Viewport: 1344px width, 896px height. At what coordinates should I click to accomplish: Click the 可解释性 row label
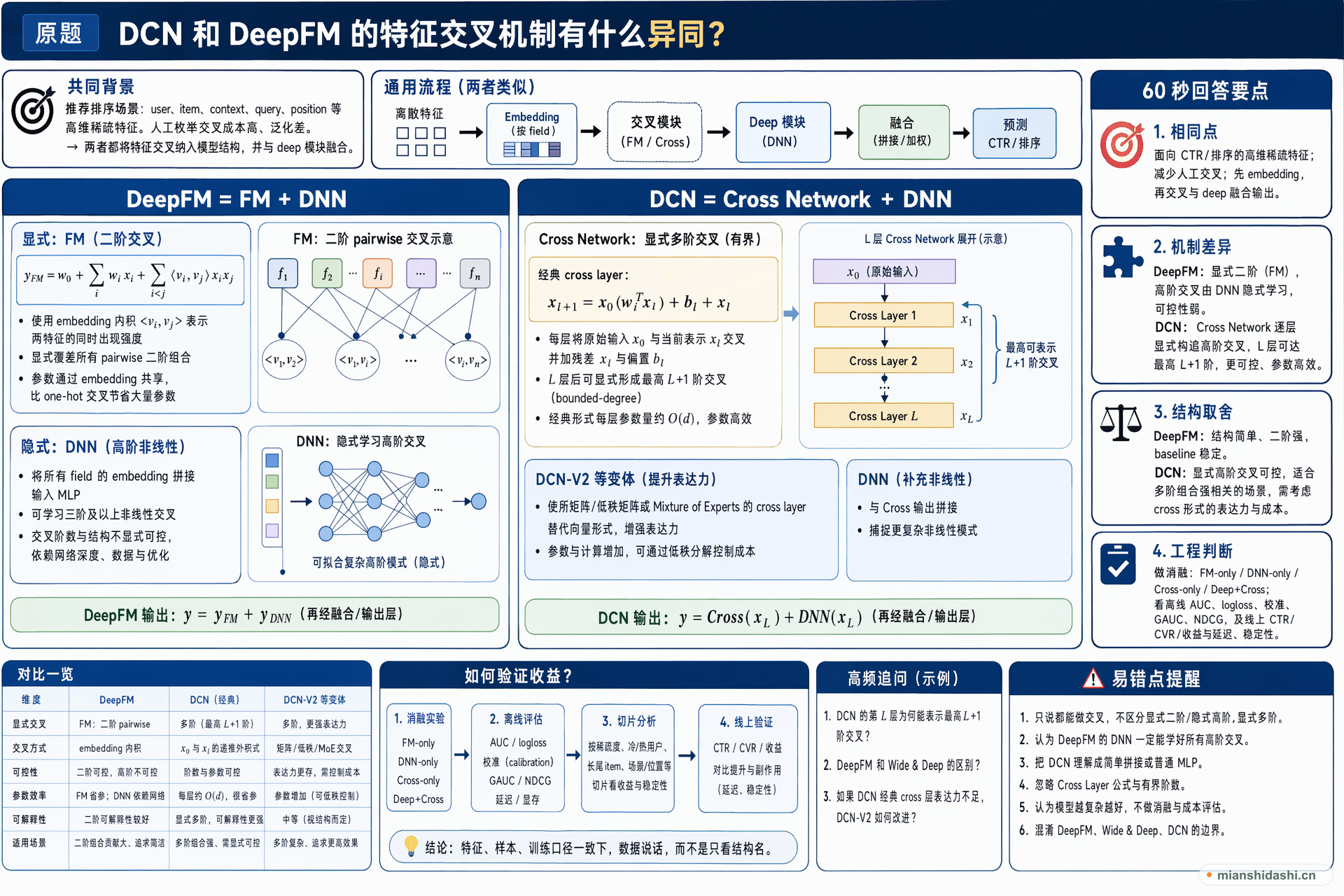29,819
